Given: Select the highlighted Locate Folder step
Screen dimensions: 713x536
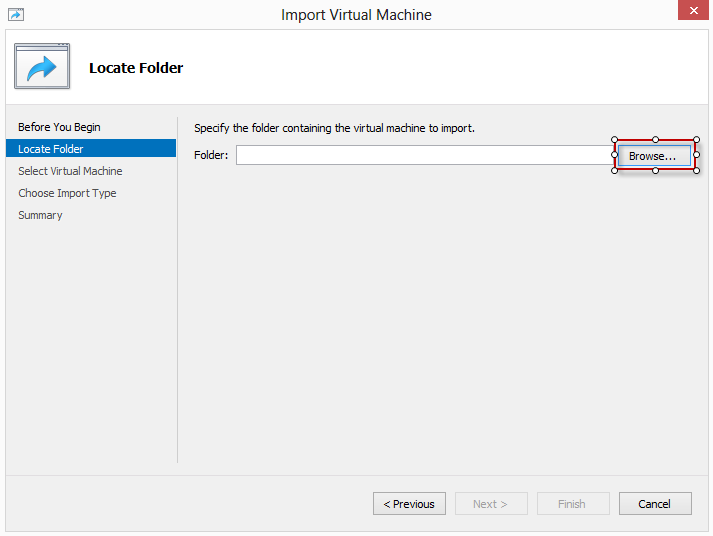Looking at the screenshot, I should (x=91, y=149).
